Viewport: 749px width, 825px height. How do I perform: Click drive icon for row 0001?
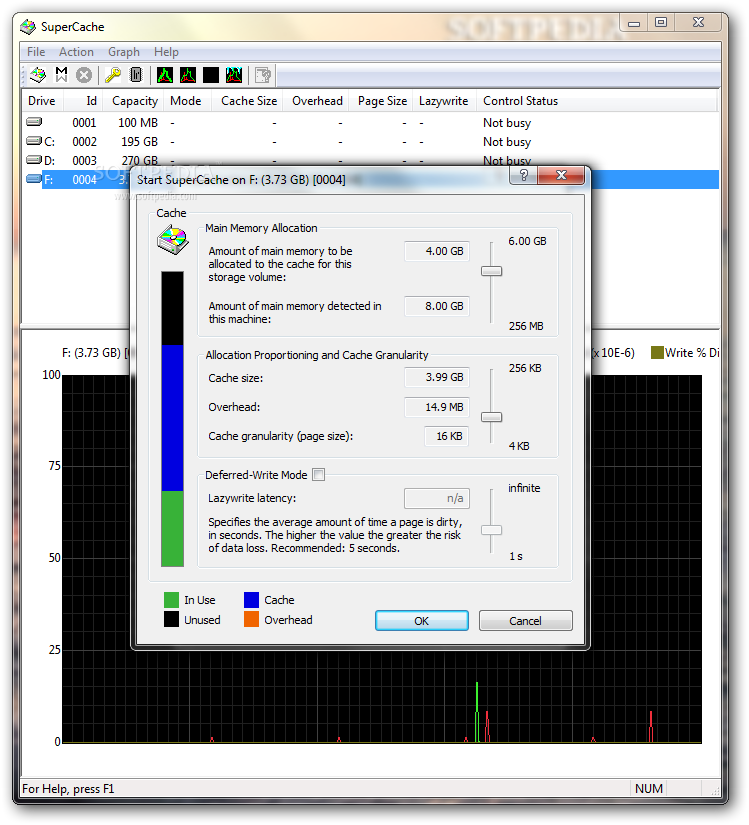(34, 122)
